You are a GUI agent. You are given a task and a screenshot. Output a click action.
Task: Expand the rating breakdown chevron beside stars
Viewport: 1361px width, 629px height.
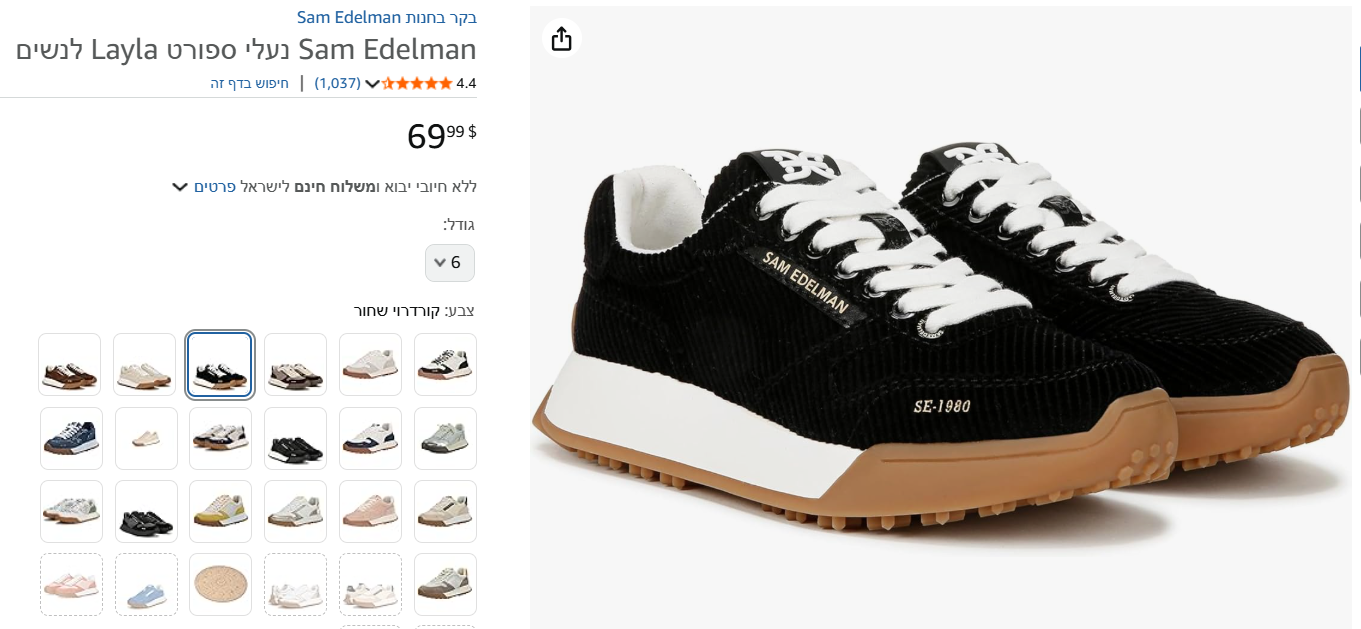[372, 84]
